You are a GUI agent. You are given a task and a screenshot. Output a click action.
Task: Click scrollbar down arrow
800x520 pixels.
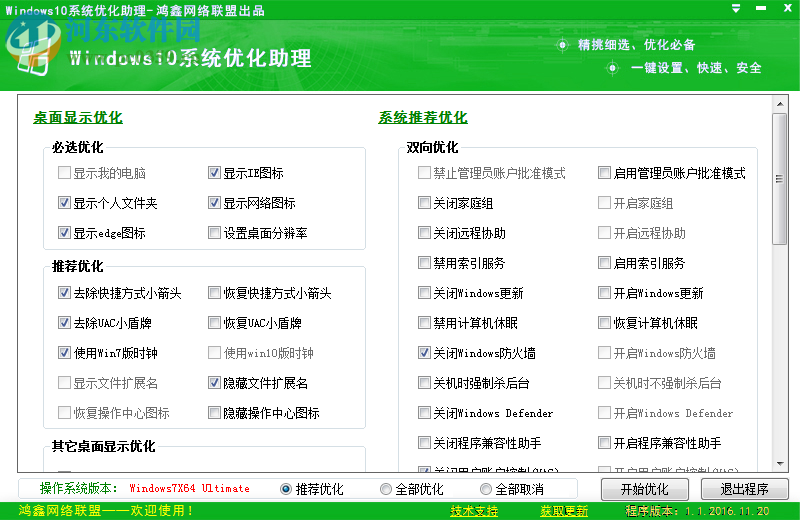pyautogui.click(x=780, y=463)
